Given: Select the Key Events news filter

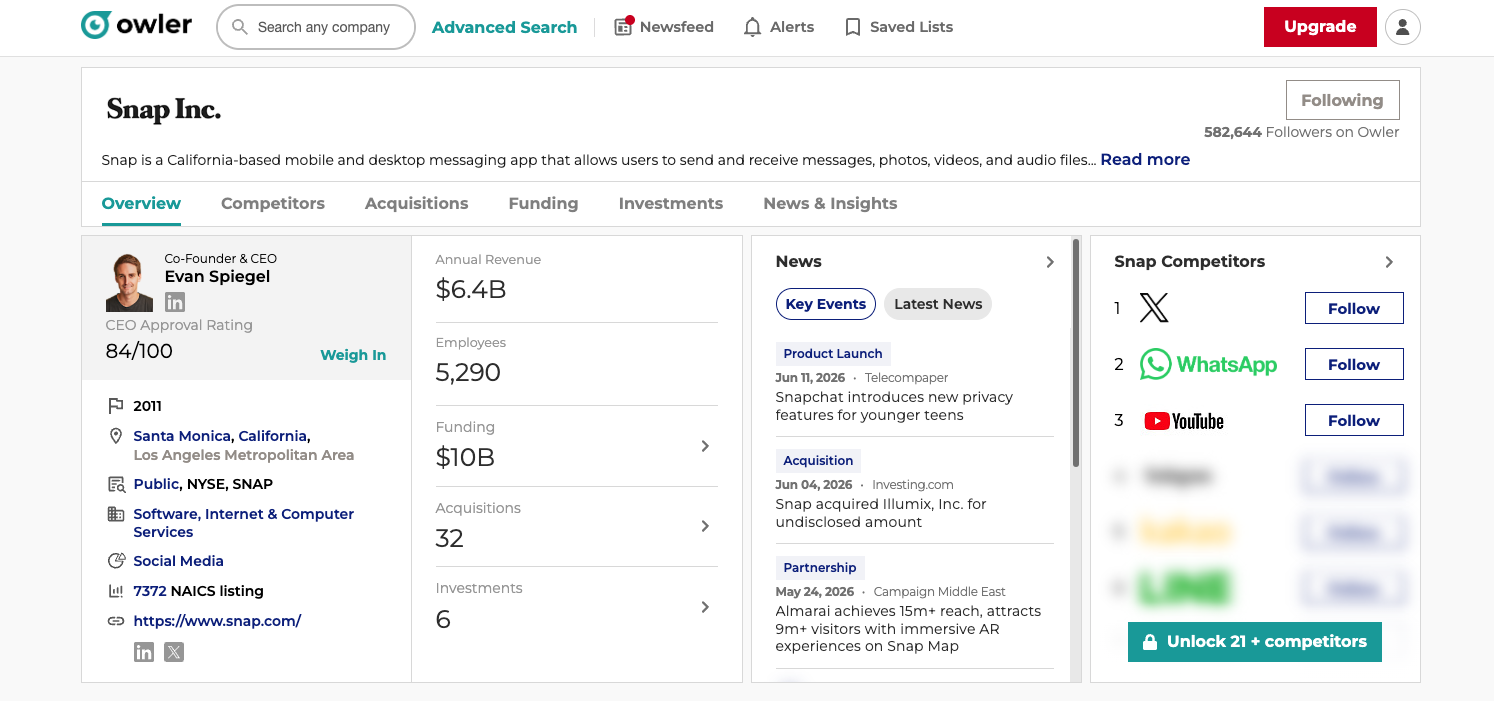Looking at the screenshot, I should [826, 304].
